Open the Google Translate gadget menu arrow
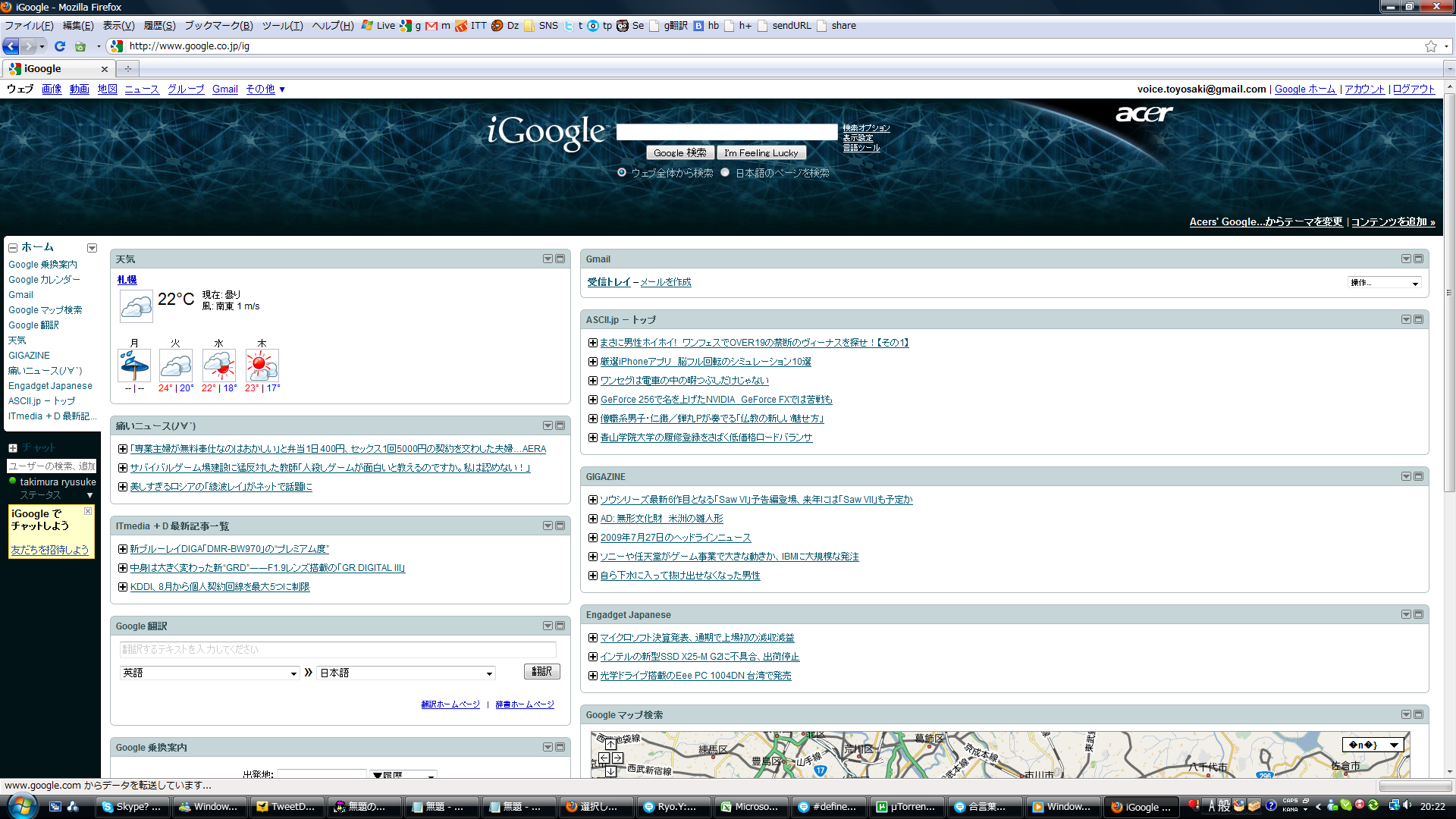 tap(548, 626)
